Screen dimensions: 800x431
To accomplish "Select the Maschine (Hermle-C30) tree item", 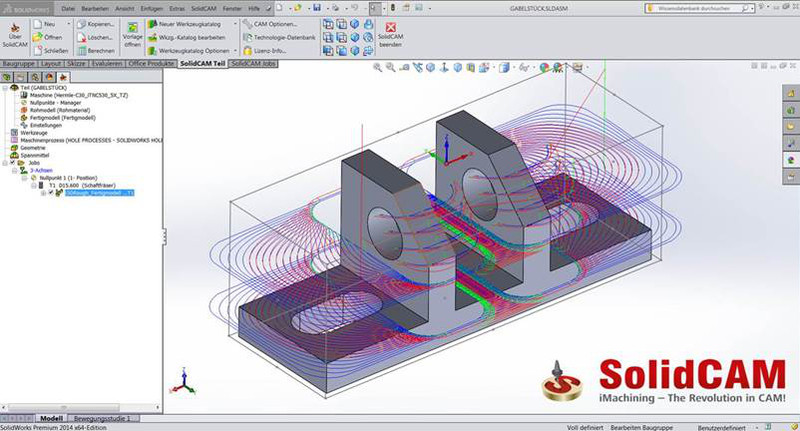I will [79, 95].
